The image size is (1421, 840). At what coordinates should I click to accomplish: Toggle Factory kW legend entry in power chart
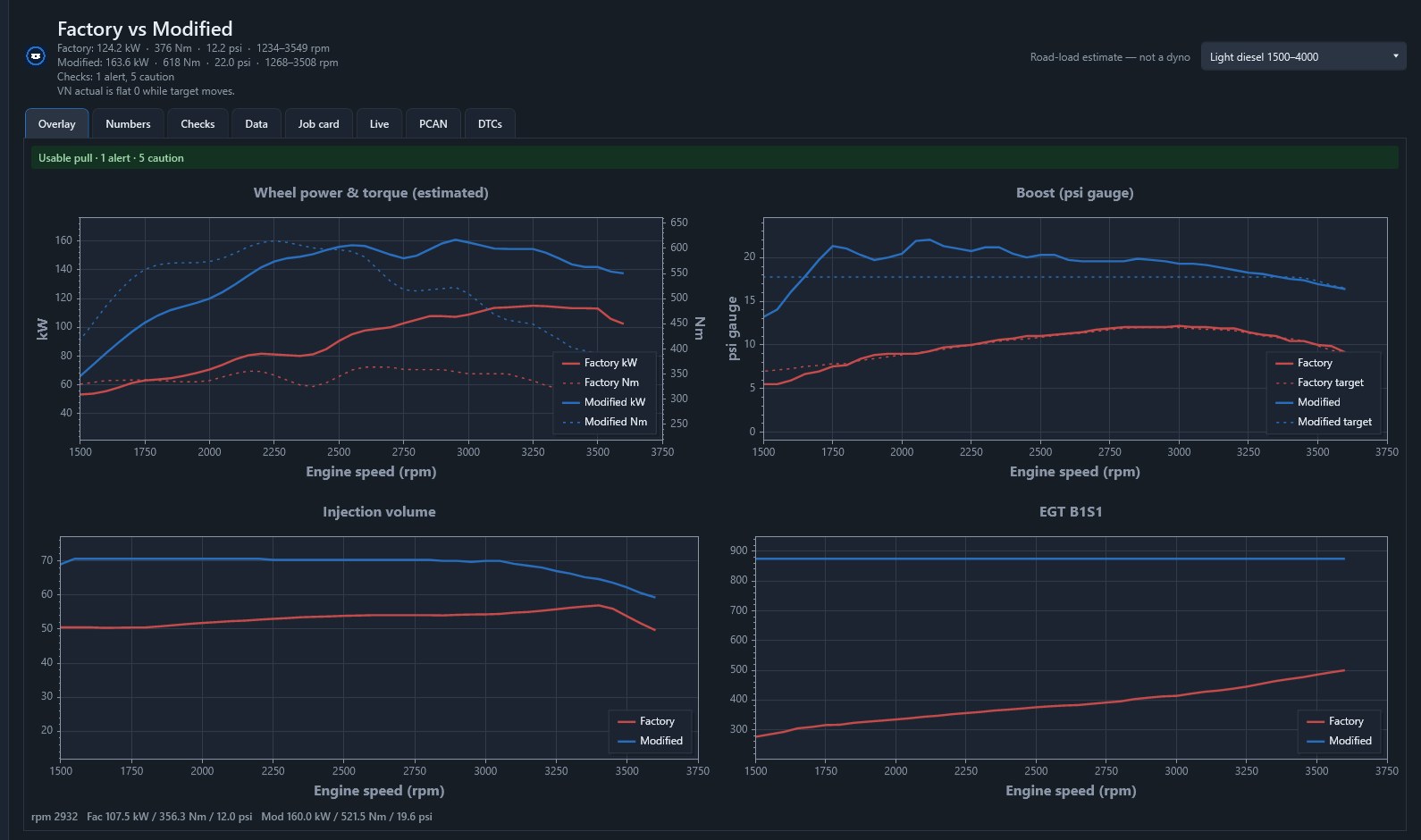[600, 363]
